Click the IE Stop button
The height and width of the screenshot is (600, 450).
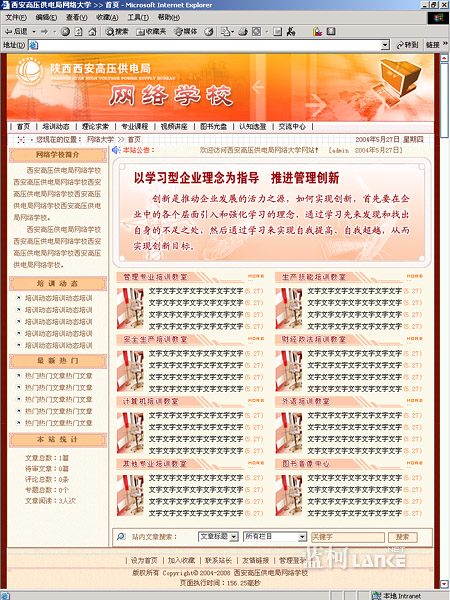click(x=65, y=32)
